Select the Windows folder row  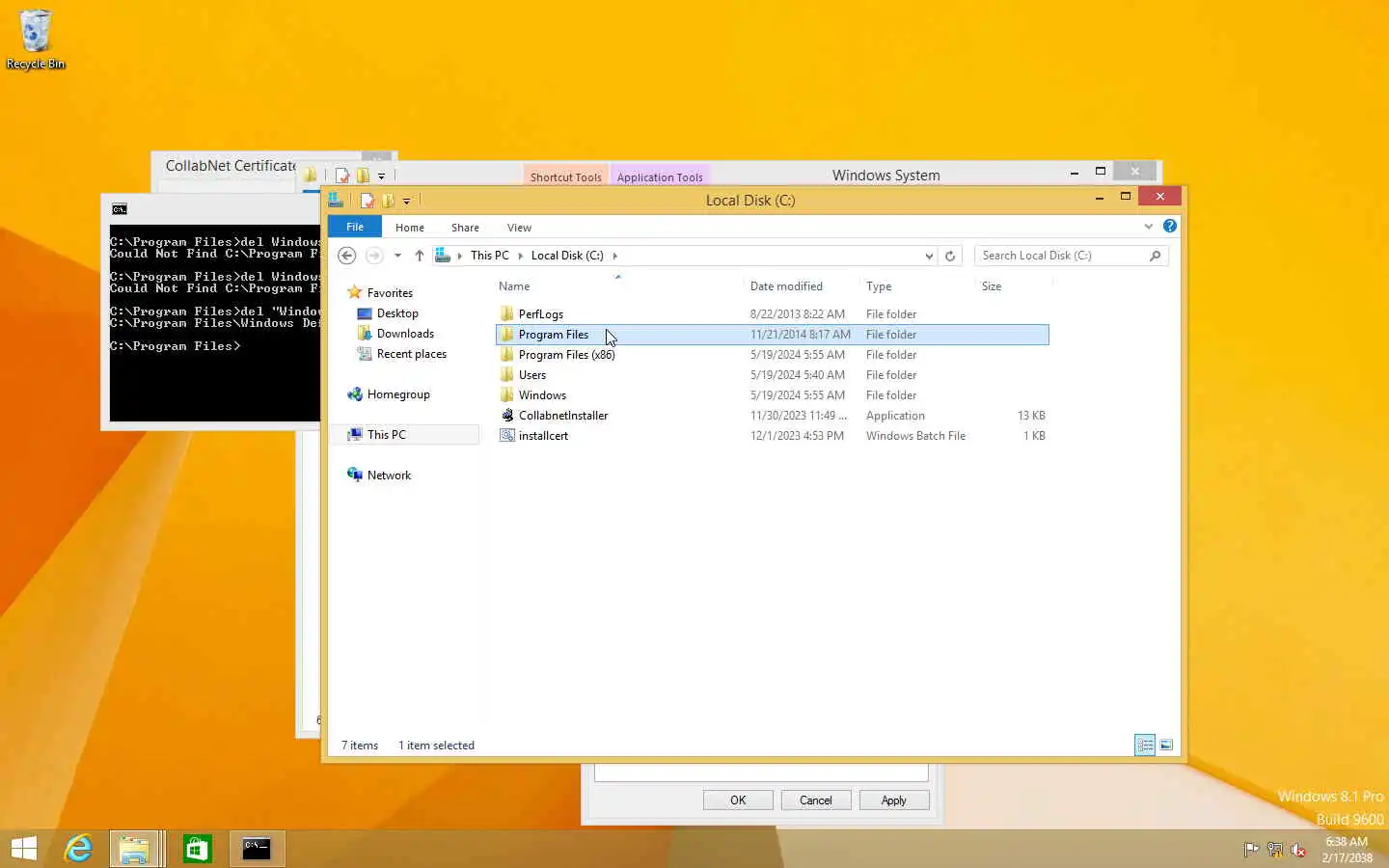[772, 395]
